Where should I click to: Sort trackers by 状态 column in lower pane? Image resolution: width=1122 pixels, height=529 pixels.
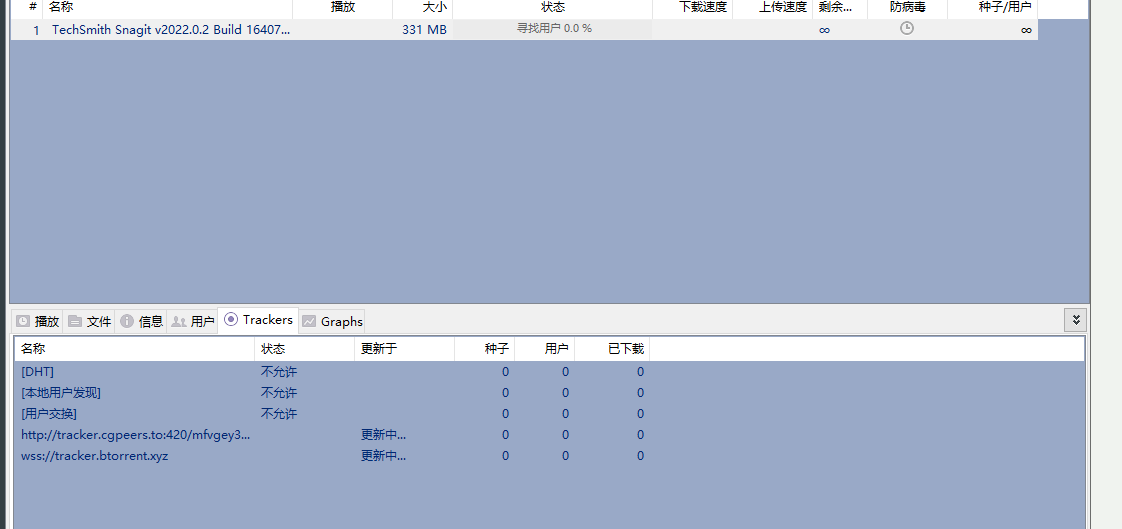304,349
